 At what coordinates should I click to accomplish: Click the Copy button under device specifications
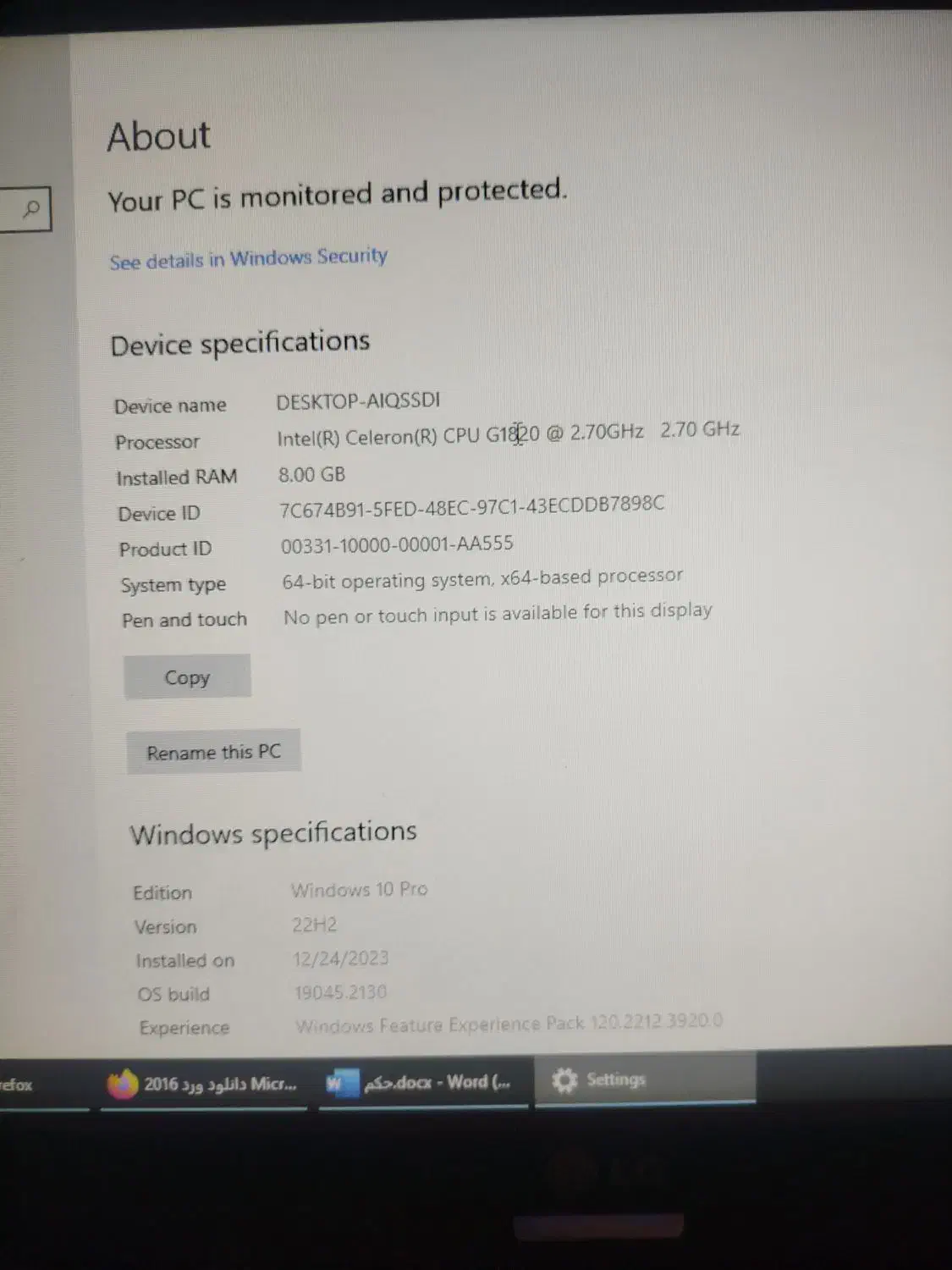click(x=187, y=676)
